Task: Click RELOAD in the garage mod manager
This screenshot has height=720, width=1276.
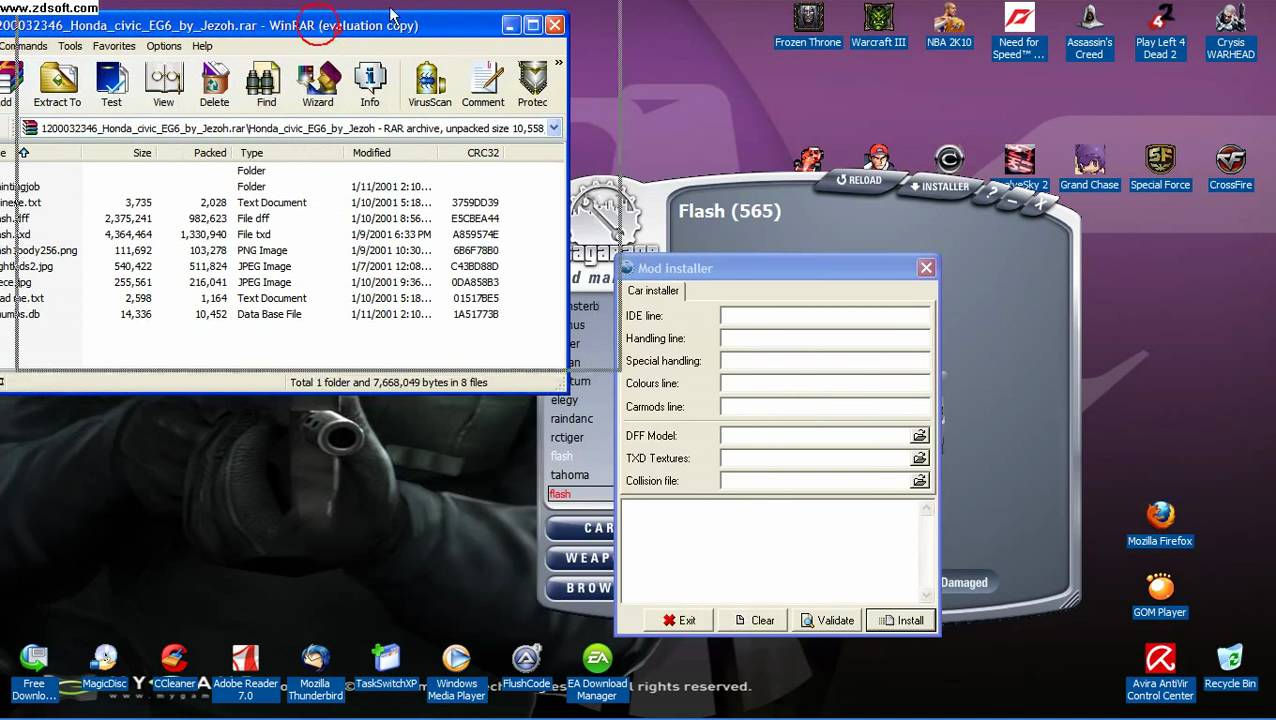Action: [x=860, y=180]
